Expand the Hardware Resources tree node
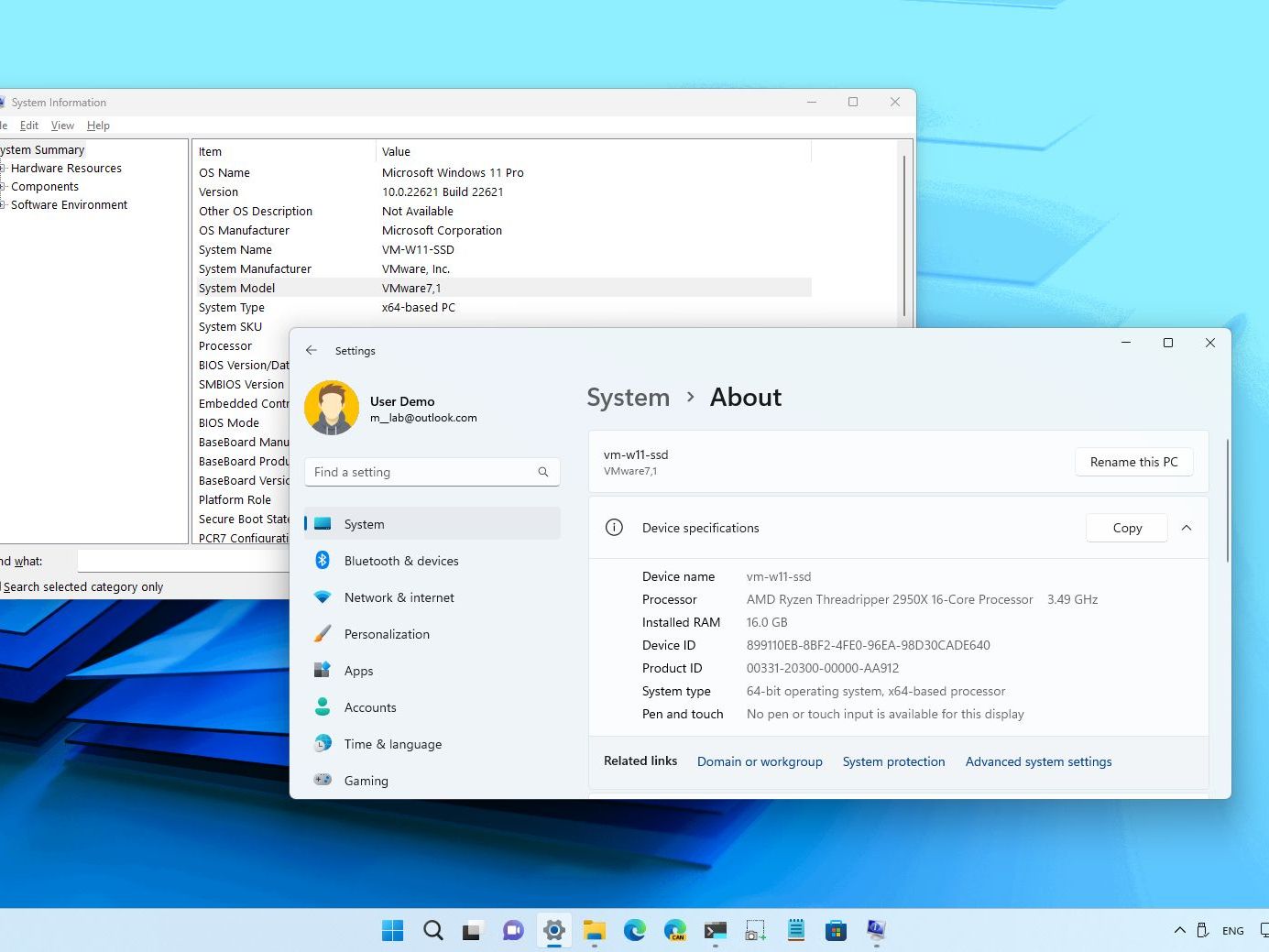 pos(3,169)
